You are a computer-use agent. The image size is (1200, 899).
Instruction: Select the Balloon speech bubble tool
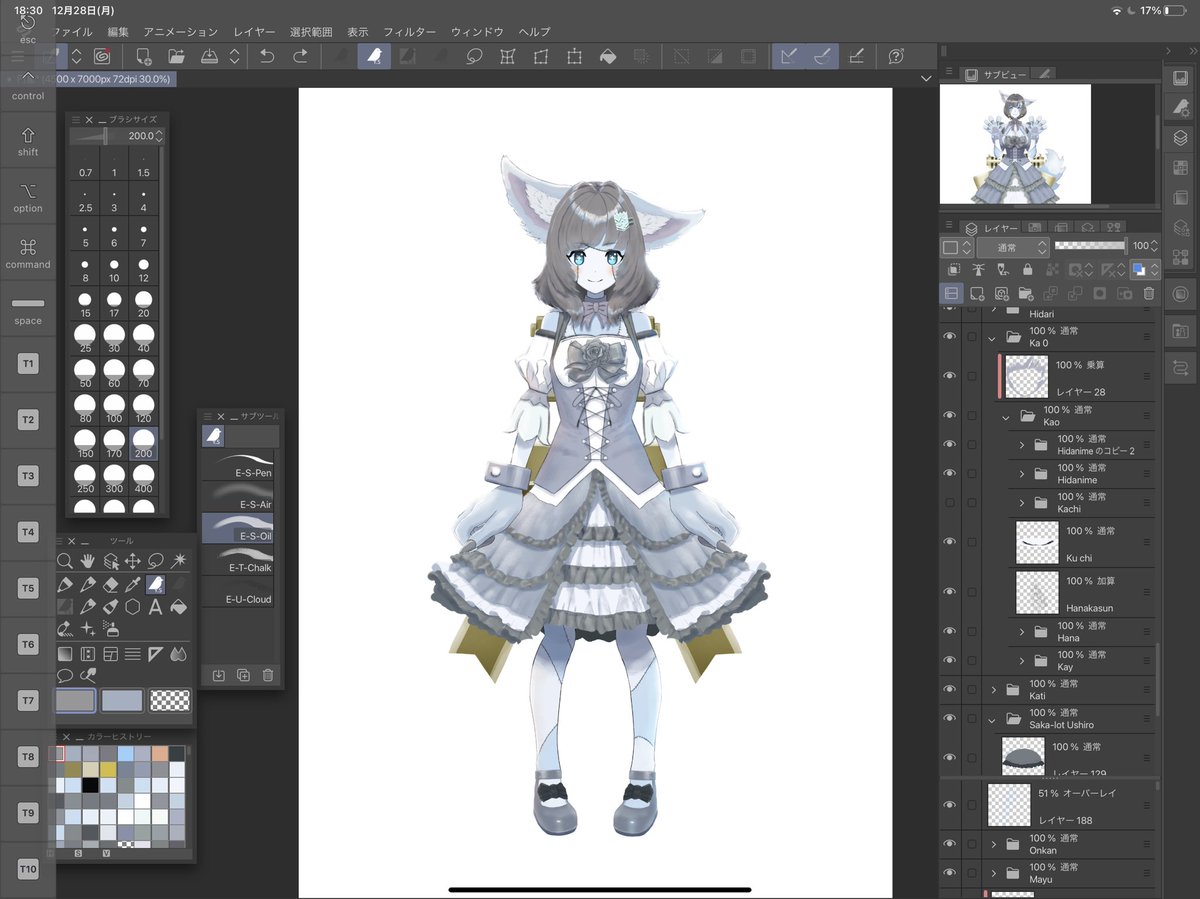pos(65,676)
